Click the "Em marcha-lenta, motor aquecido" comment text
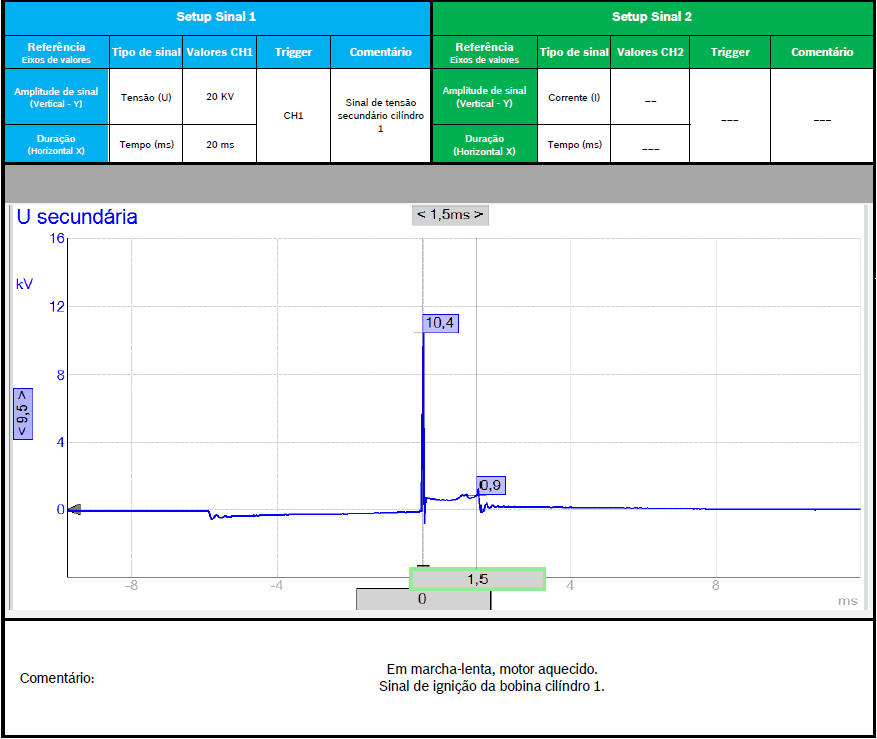Screen dimensions: 877x739 [x=492, y=669]
